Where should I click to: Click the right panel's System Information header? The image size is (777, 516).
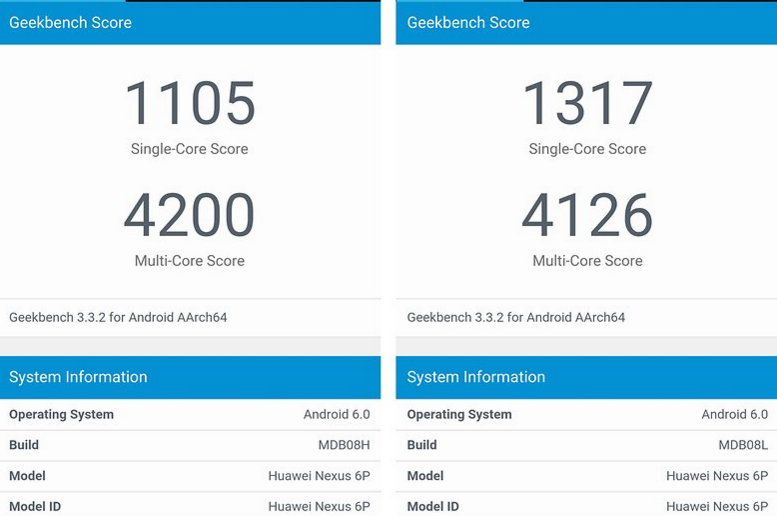(x=586, y=377)
